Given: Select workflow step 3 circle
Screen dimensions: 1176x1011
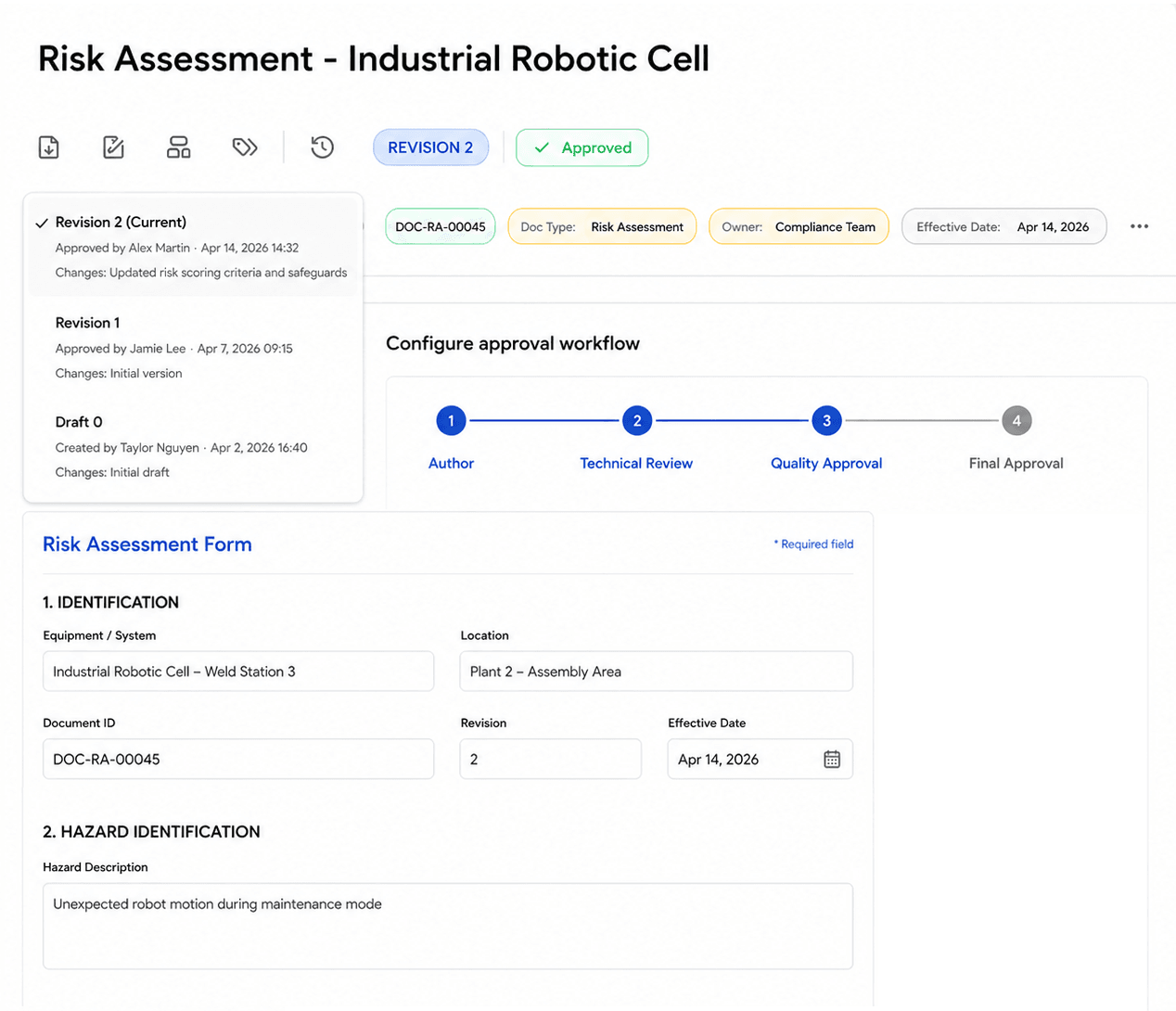Looking at the screenshot, I should pyautogui.click(x=826, y=421).
